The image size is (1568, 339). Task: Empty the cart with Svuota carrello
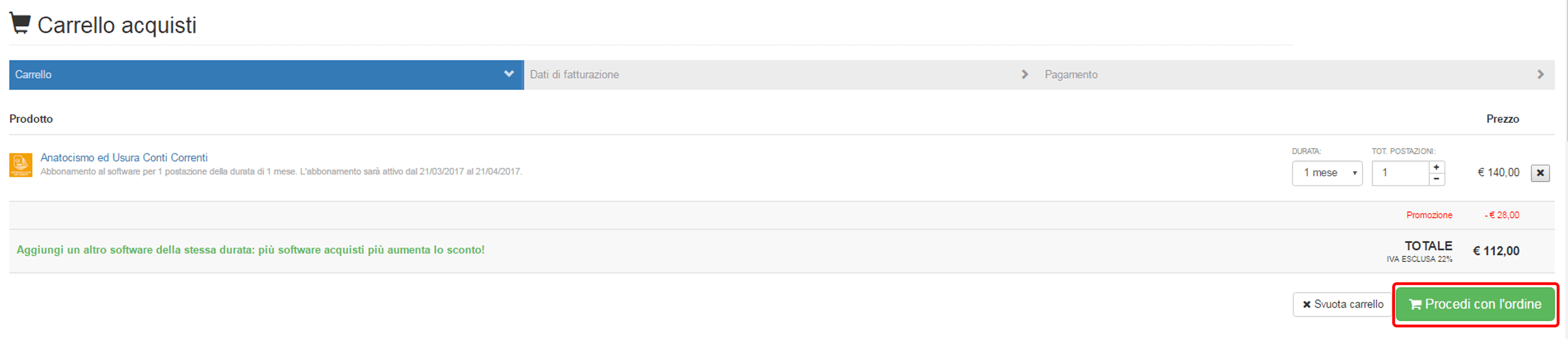point(1343,304)
